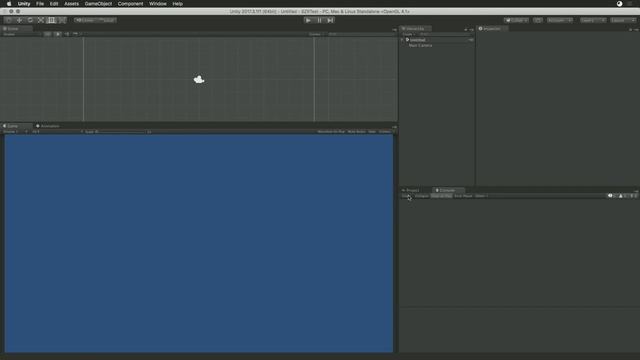Switch to the Animator tab
The width and height of the screenshot is (640, 360).
[x=49, y=126]
